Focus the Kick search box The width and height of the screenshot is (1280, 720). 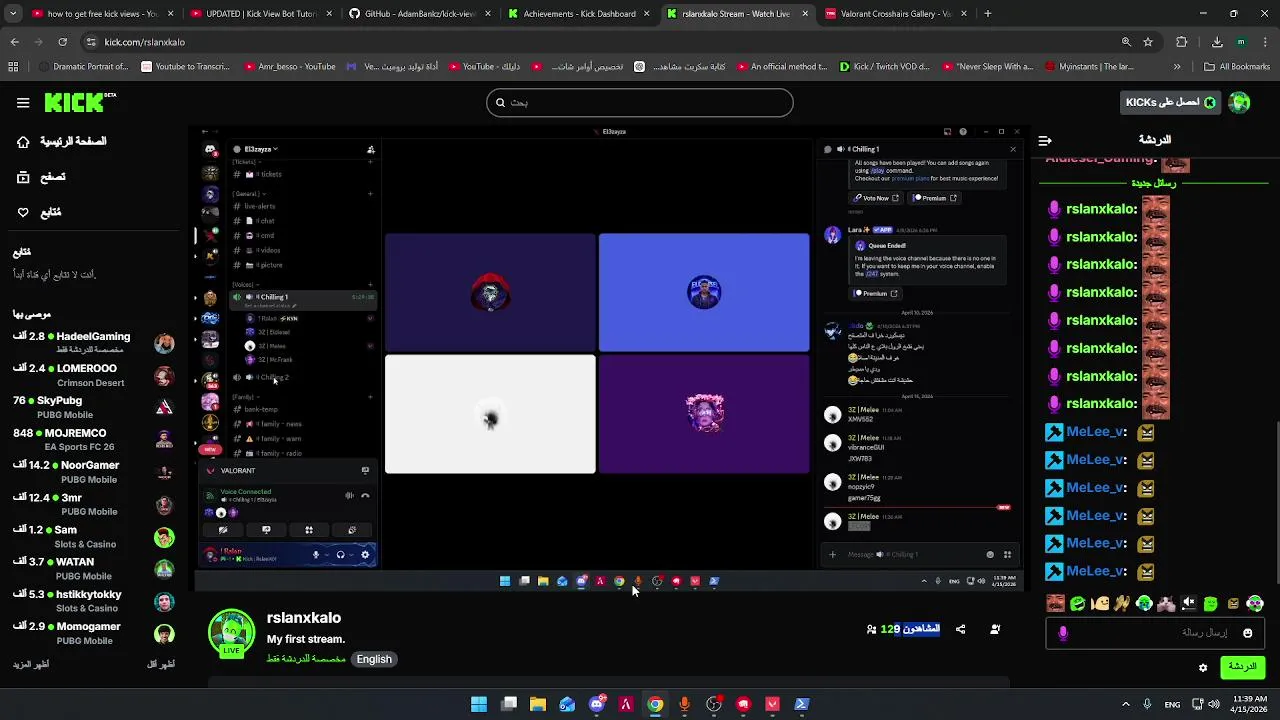[x=640, y=102]
